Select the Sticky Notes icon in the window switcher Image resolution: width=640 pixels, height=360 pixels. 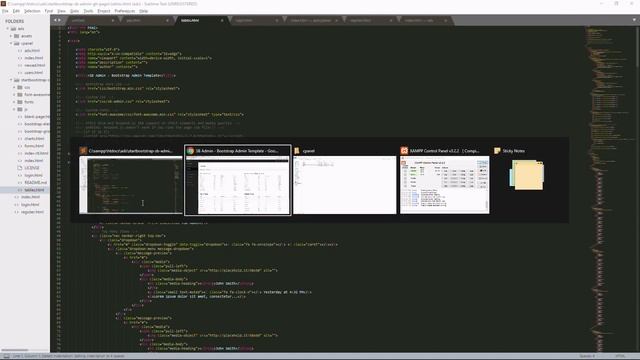pyautogui.click(x=497, y=151)
